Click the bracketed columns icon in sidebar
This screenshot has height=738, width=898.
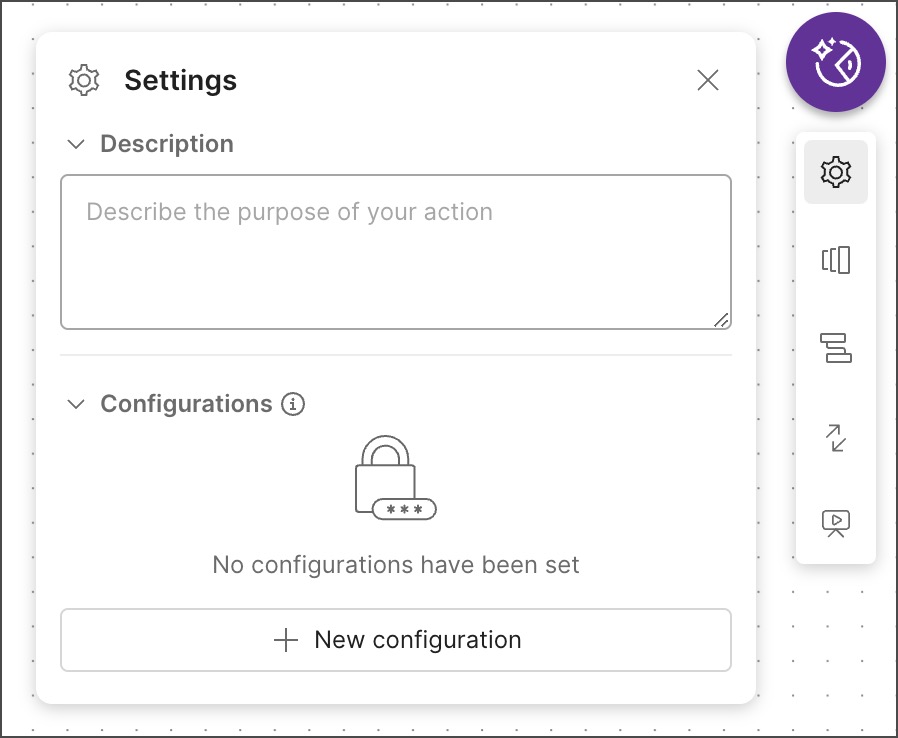[835, 261]
